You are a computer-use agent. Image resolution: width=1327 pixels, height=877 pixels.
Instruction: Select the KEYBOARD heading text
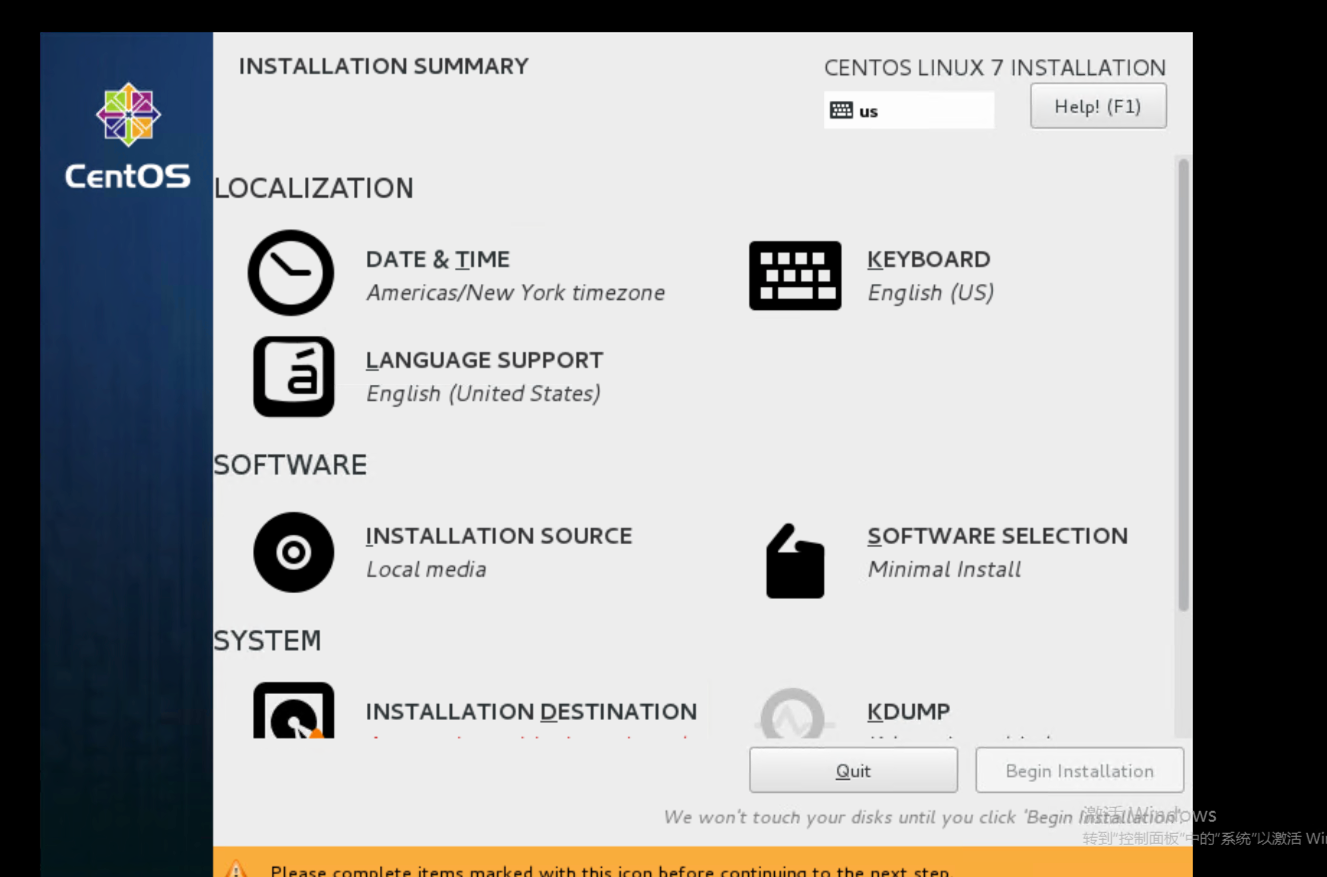click(x=928, y=260)
